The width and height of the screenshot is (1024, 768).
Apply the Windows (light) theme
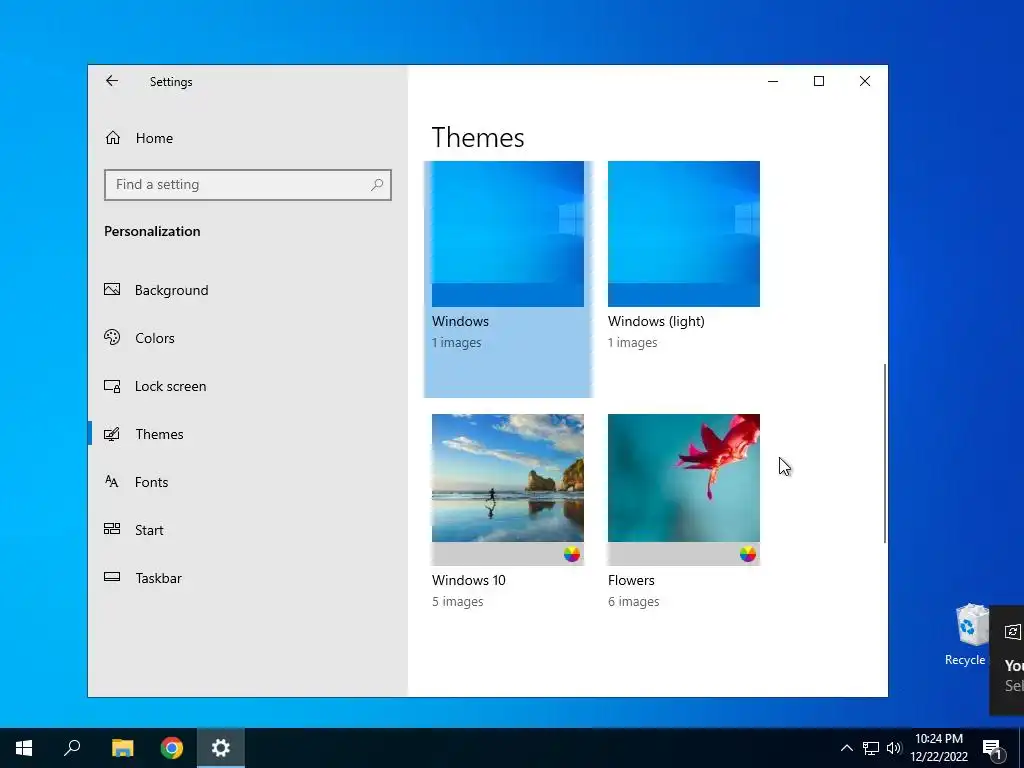[684, 234]
